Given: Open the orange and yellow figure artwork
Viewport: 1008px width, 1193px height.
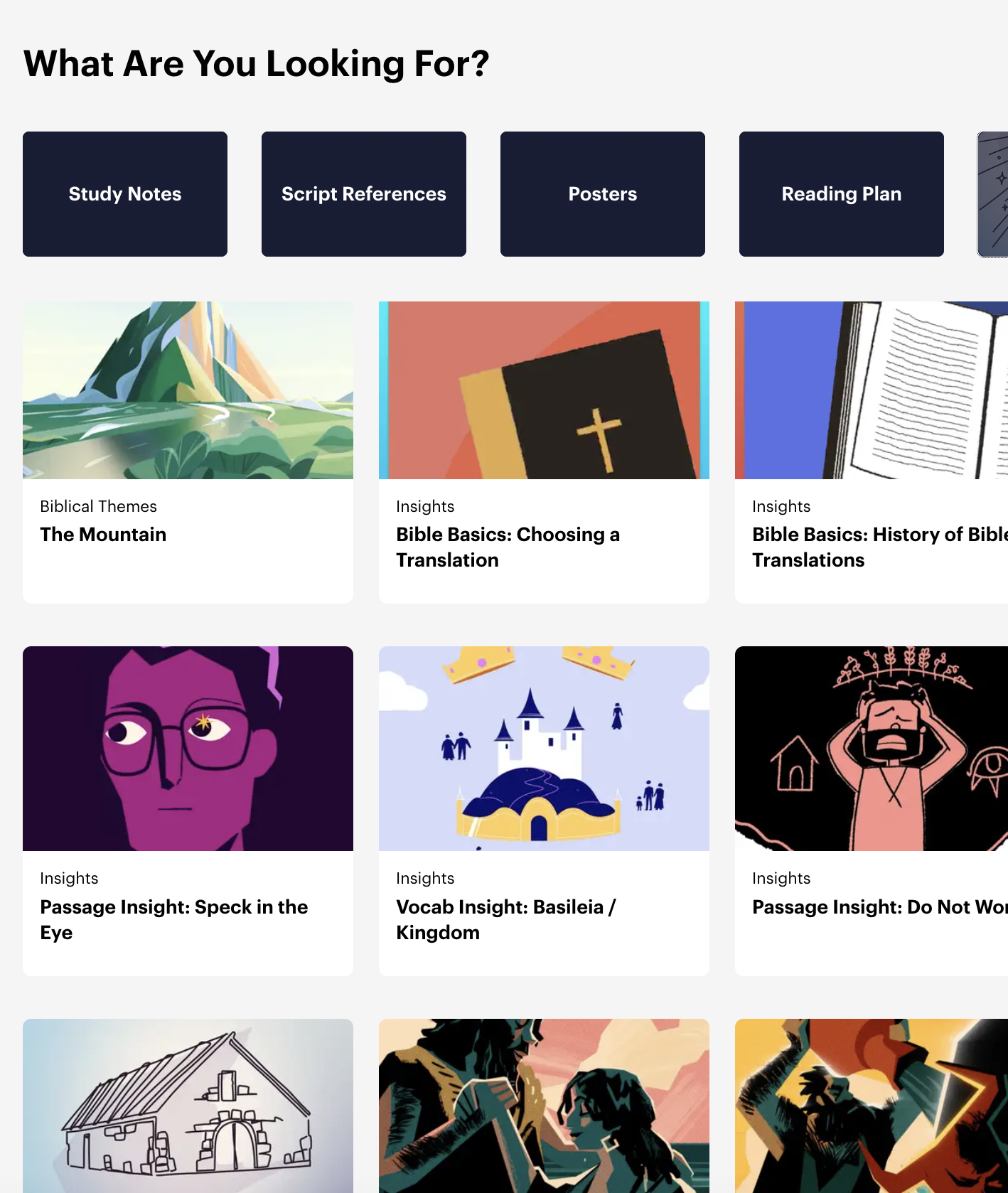Looking at the screenshot, I should click(872, 1106).
